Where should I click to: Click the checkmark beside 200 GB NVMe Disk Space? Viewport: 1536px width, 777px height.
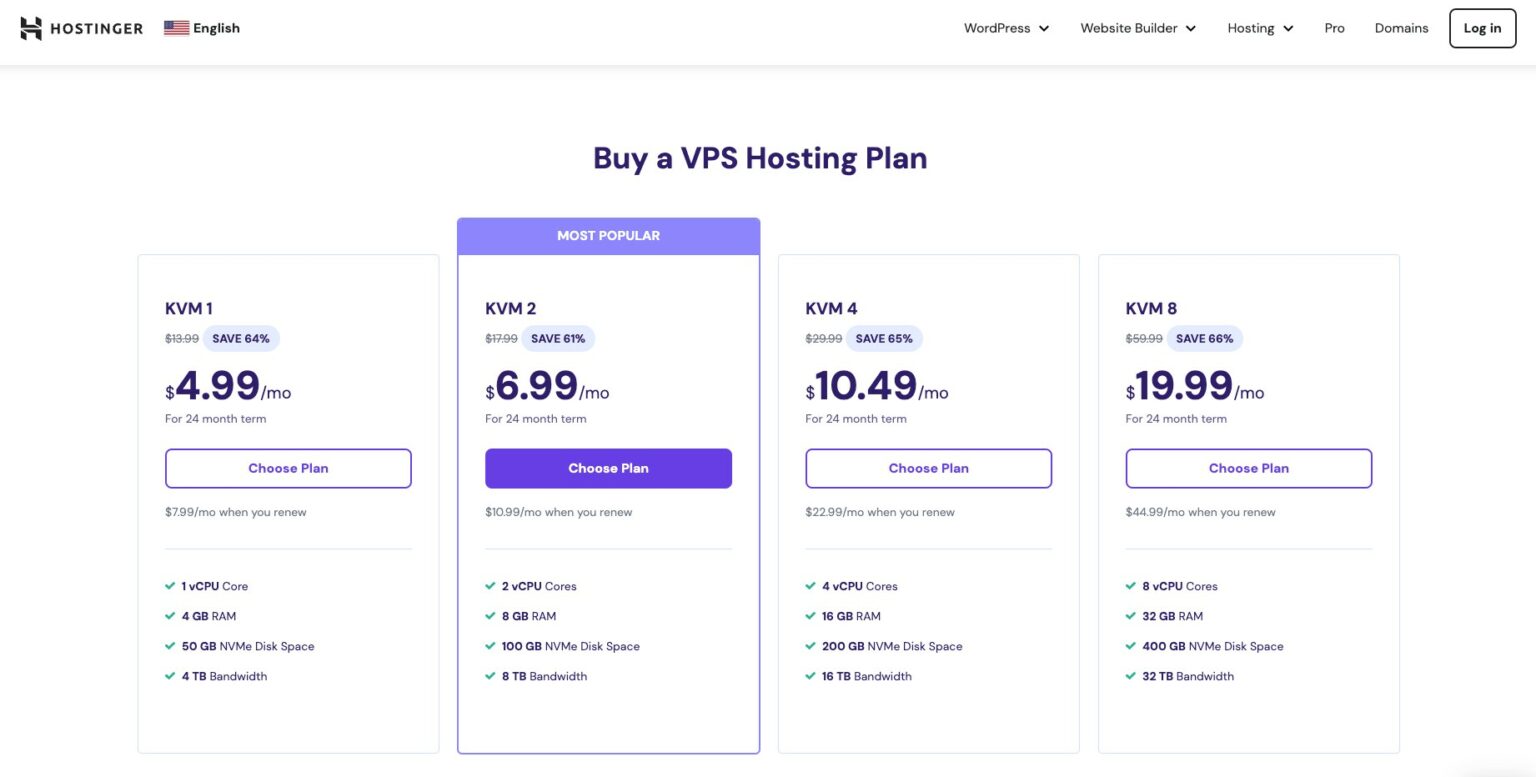click(x=810, y=646)
